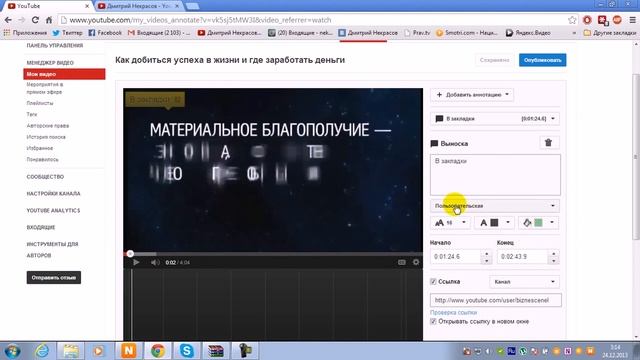The image size is (640, 360).
Task: Open Другие закладки bookmarks folder
Action: pyautogui.click(x=610, y=33)
